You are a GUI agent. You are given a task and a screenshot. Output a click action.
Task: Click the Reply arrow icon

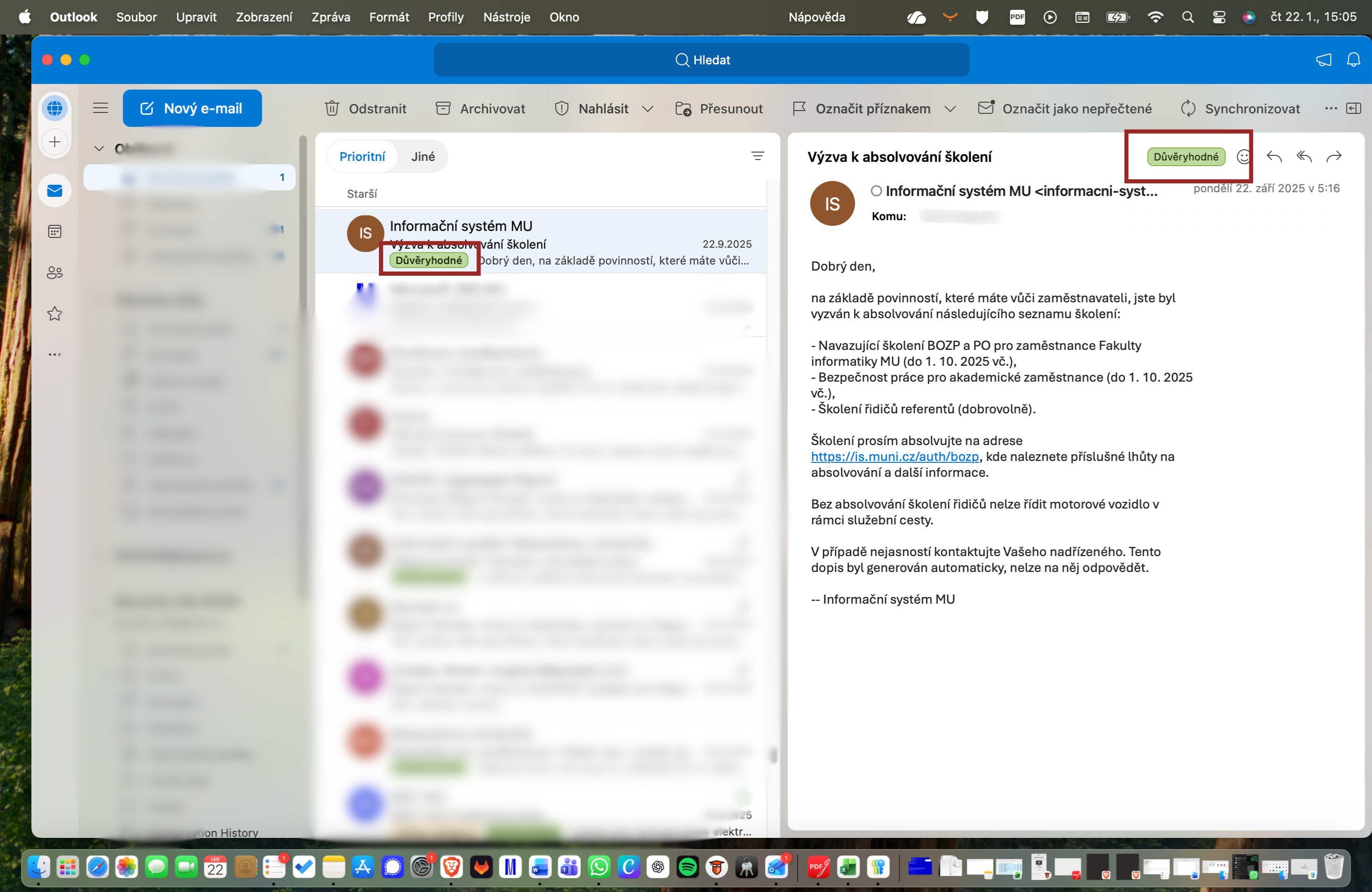tap(1274, 157)
